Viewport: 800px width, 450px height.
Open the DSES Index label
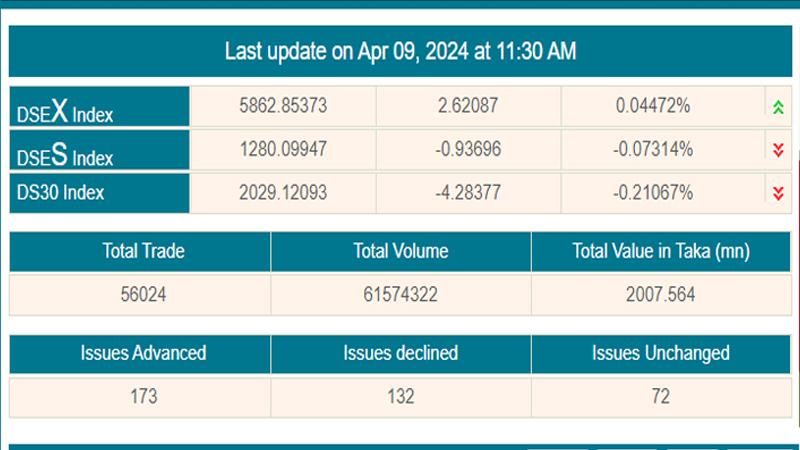click(65, 153)
